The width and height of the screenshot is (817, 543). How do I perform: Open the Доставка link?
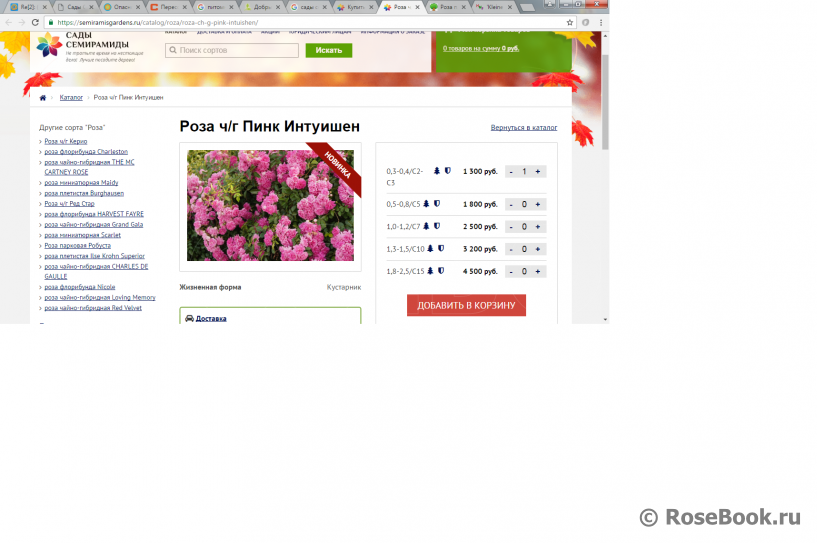(x=211, y=318)
